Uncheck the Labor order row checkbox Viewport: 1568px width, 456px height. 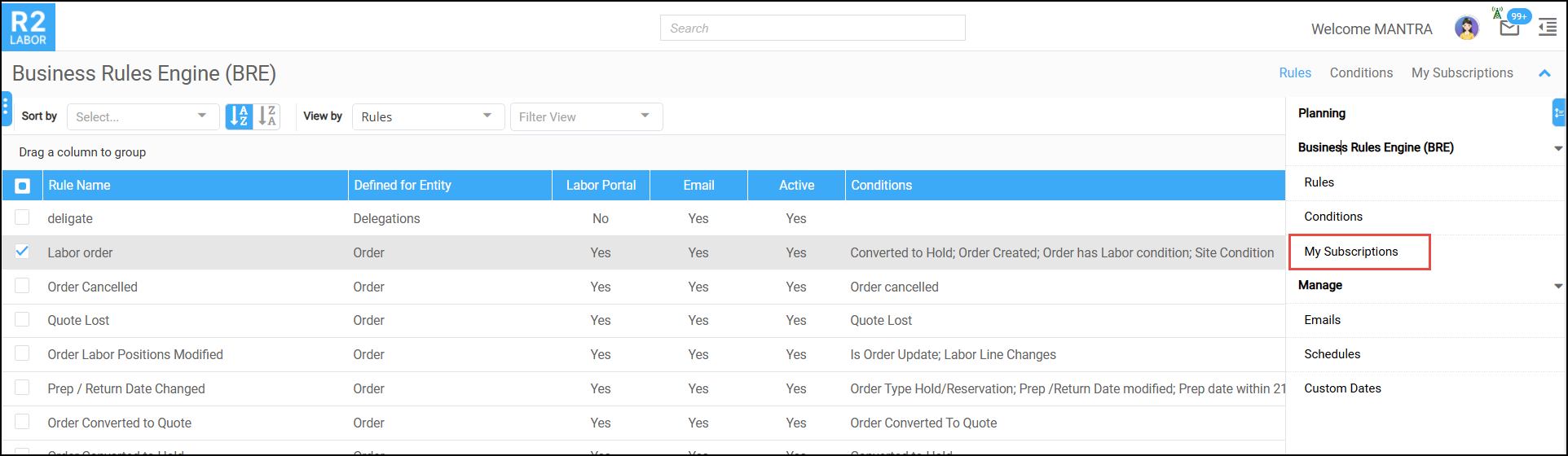[x=22, y=252]
